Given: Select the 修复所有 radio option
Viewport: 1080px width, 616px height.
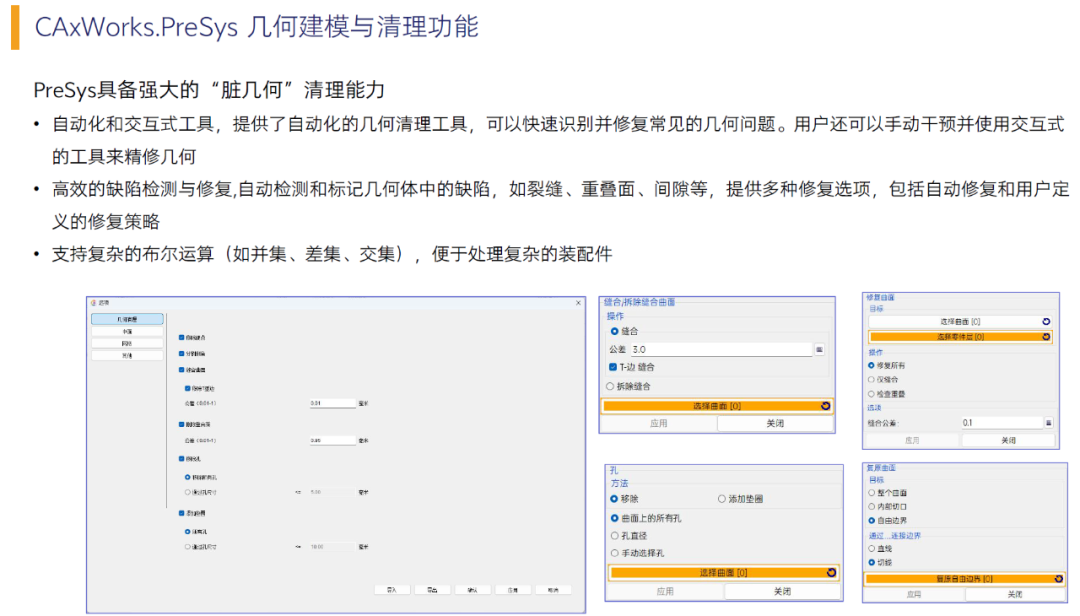Looking at the screenshot, I should pos(871,366).
